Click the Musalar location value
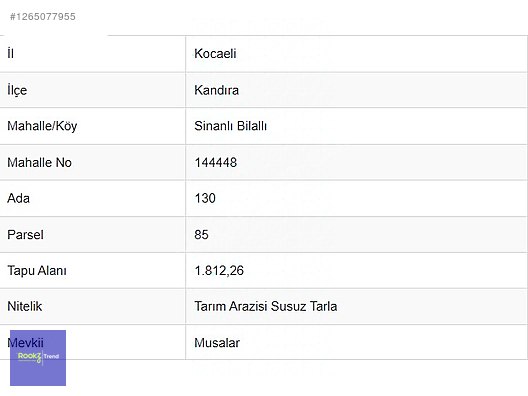This screenshot has height=396, width=528. (217, 343)
